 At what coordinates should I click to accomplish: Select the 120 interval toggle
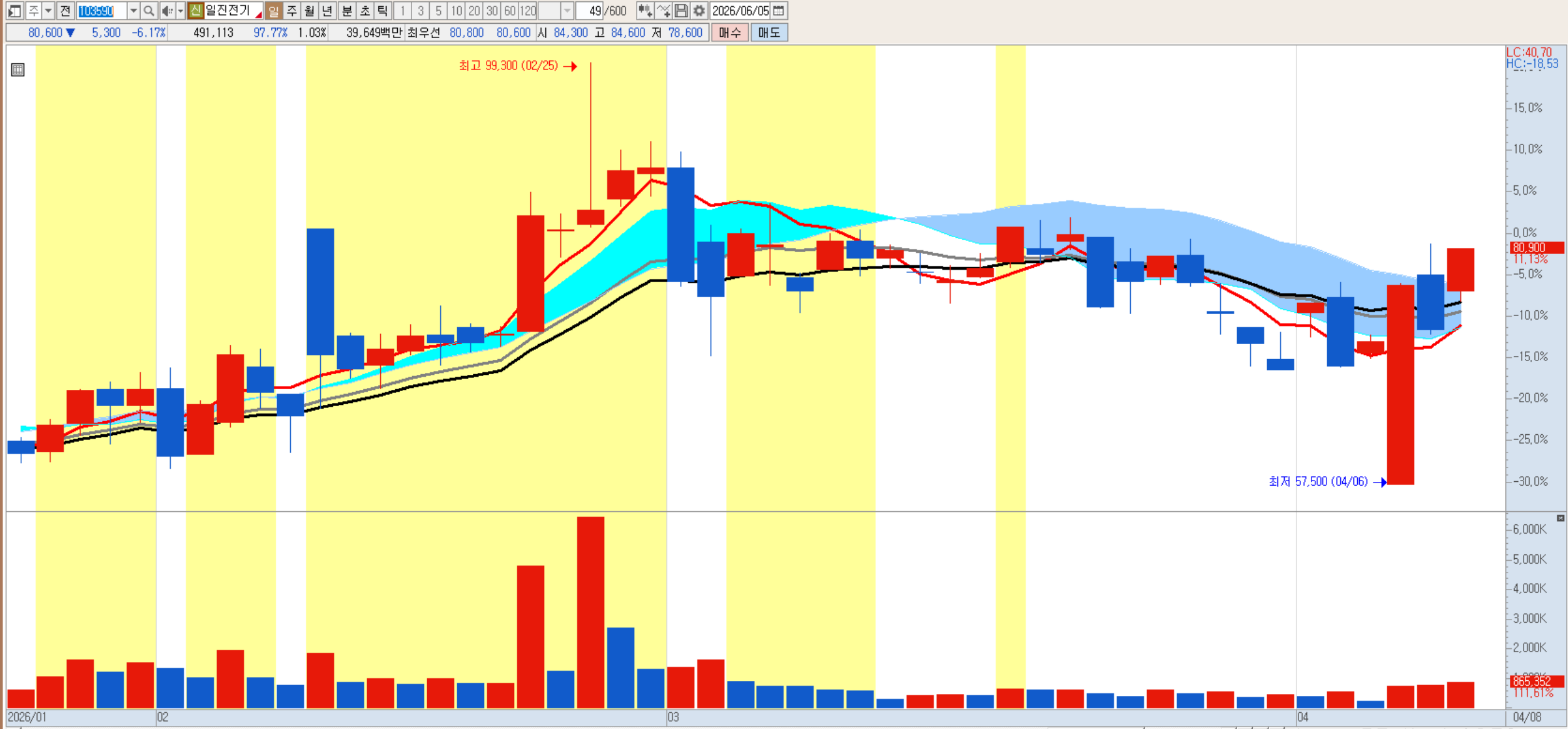point(528,11)
